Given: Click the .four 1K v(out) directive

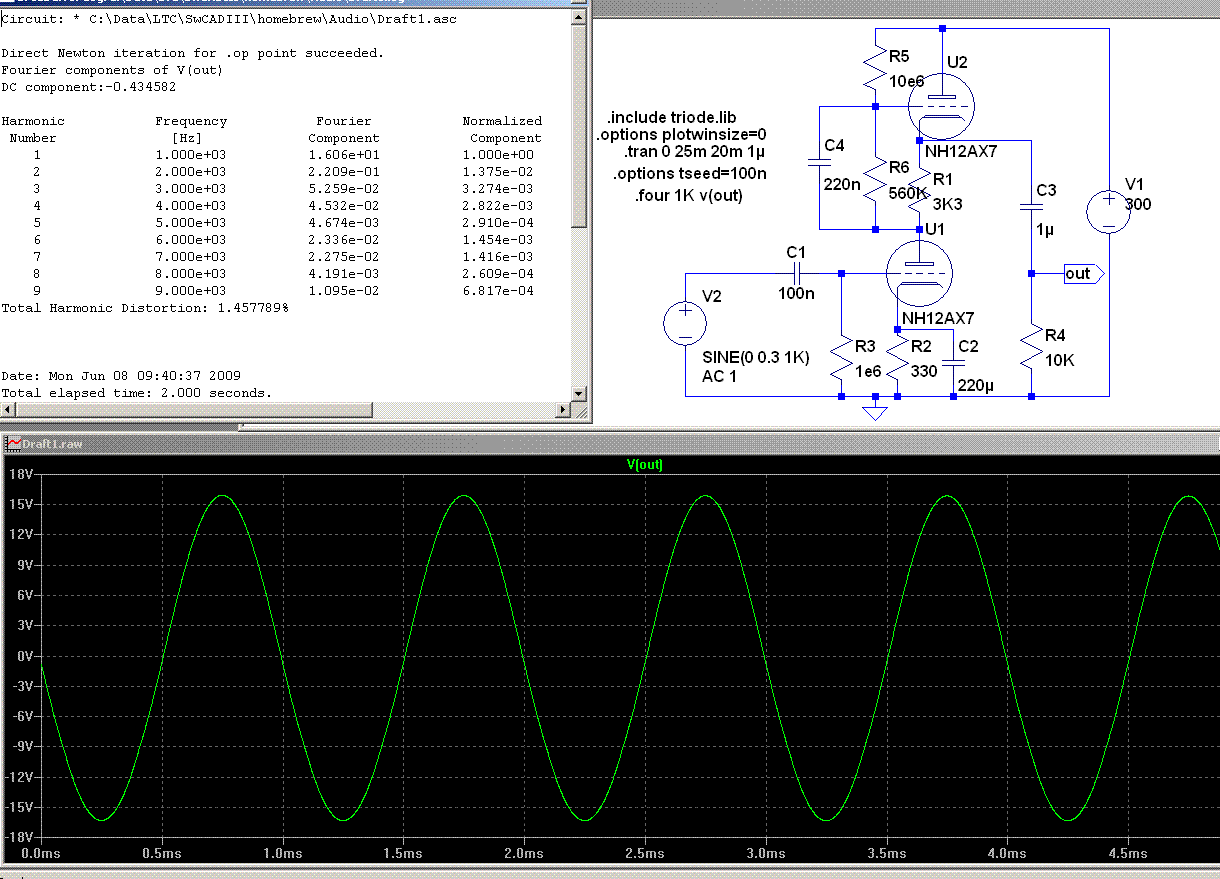Looking at the screenshot, I should point(688,196).
